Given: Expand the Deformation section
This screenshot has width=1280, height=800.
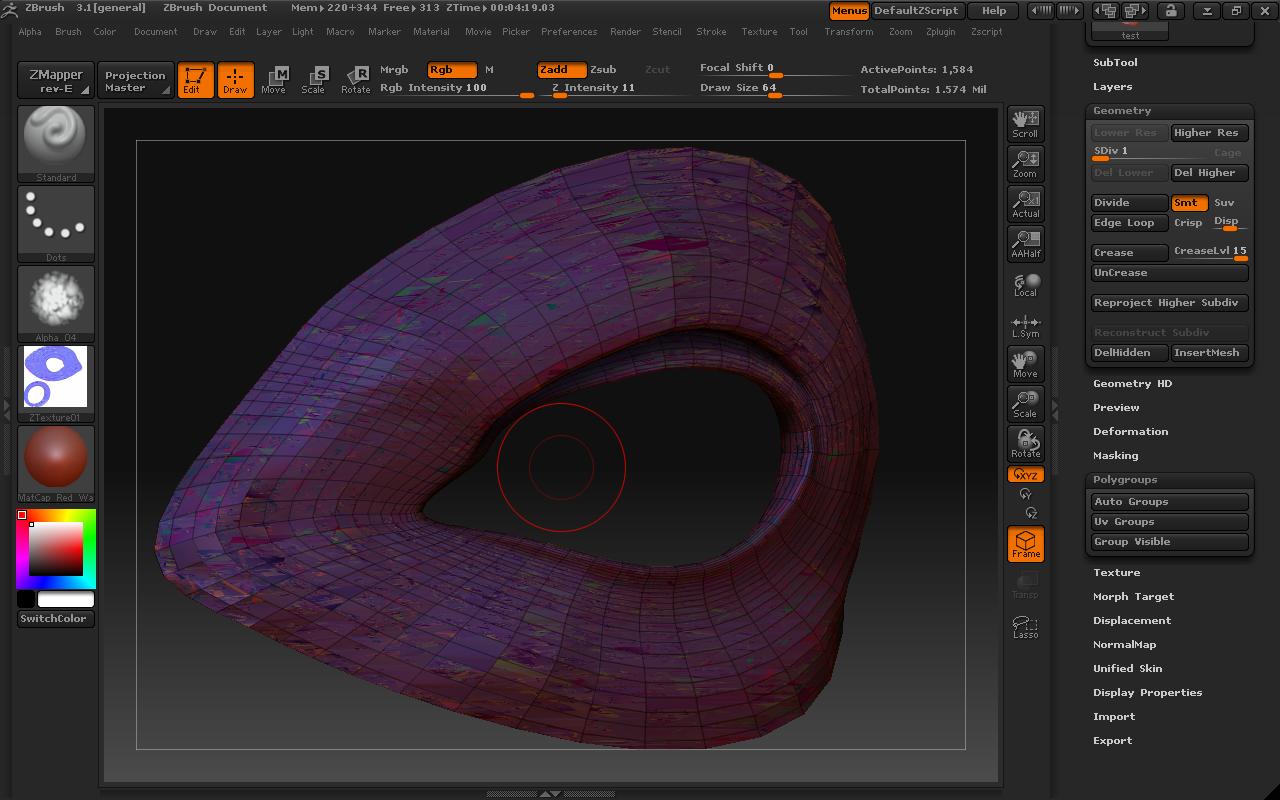Looking at the screenshot, I should (1130, 431).
